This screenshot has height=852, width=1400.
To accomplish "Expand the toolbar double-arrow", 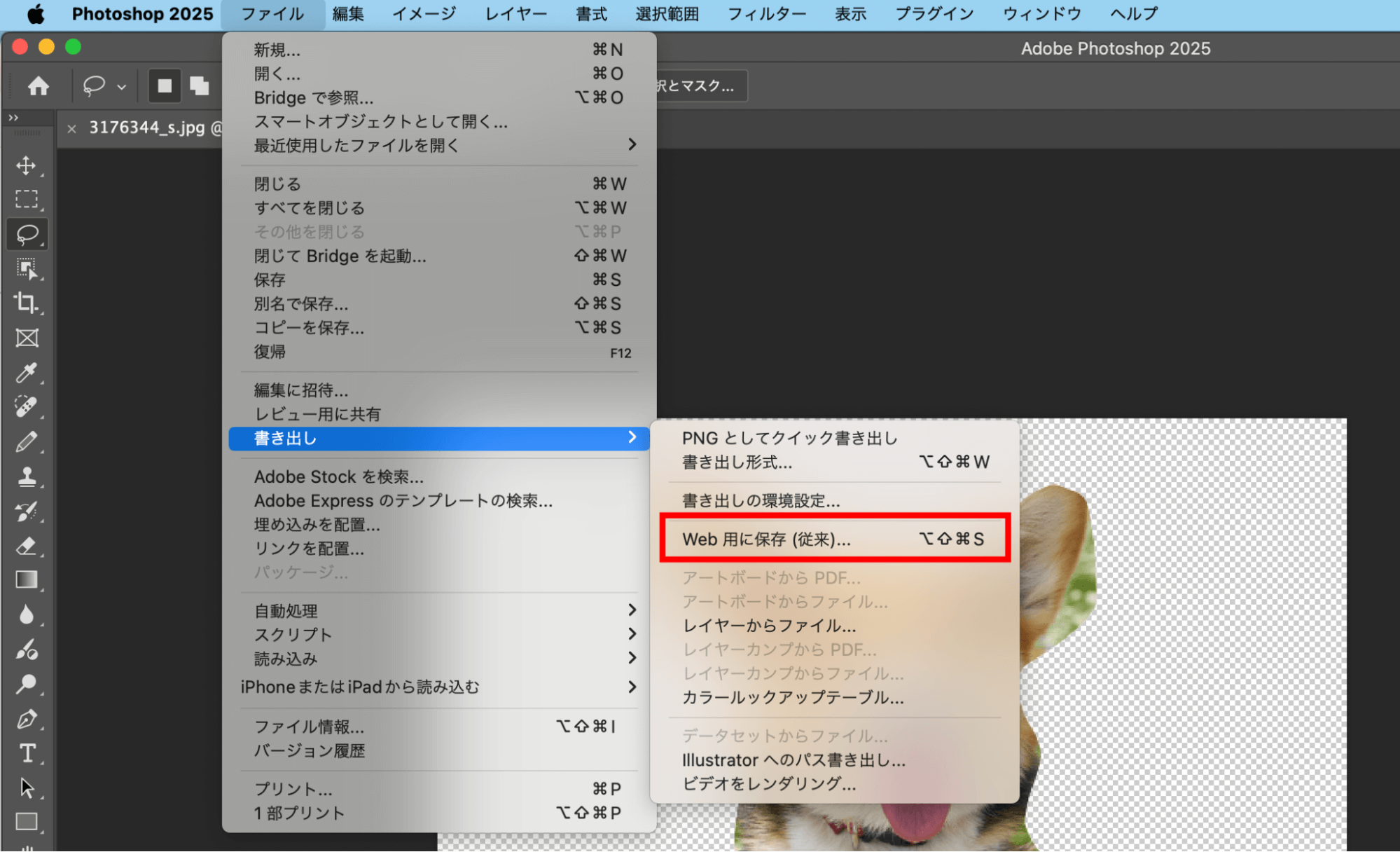I will [13, 118].
